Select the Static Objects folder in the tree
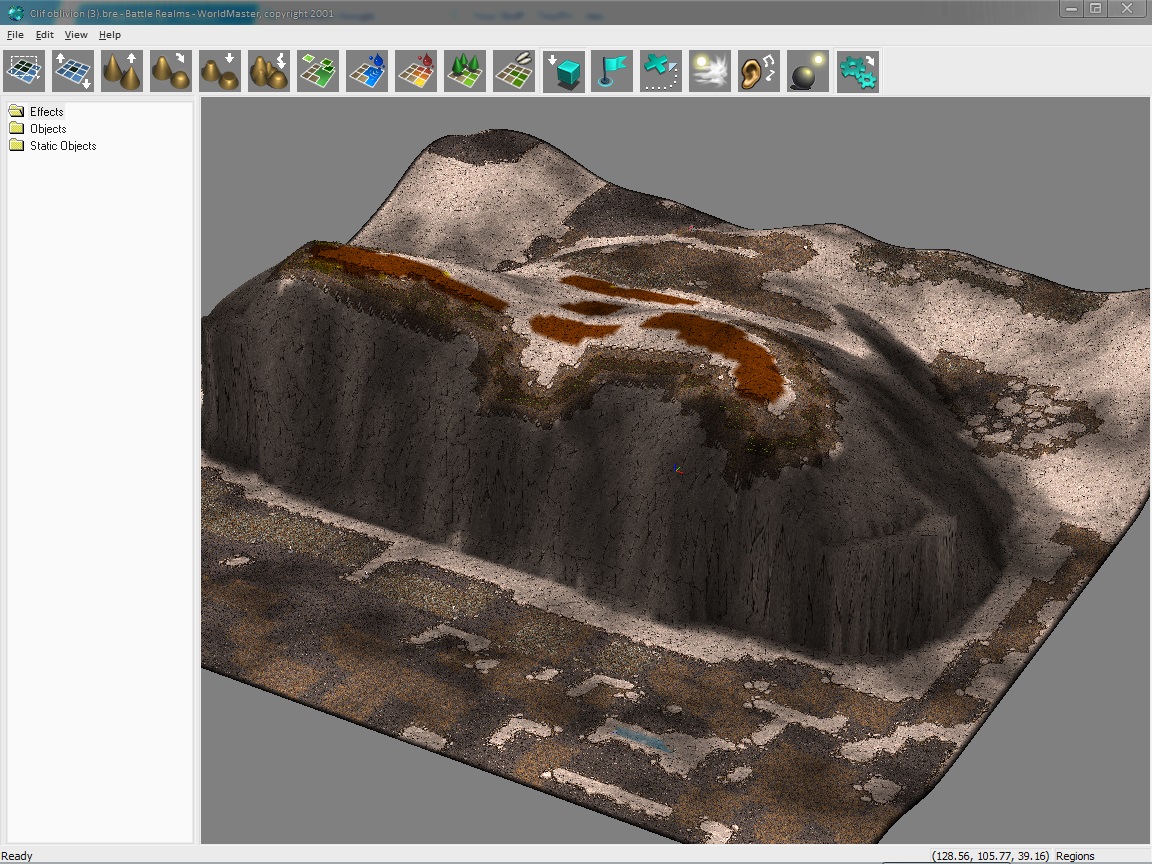Screen dimensions: 1152x864 coord(63,145)
